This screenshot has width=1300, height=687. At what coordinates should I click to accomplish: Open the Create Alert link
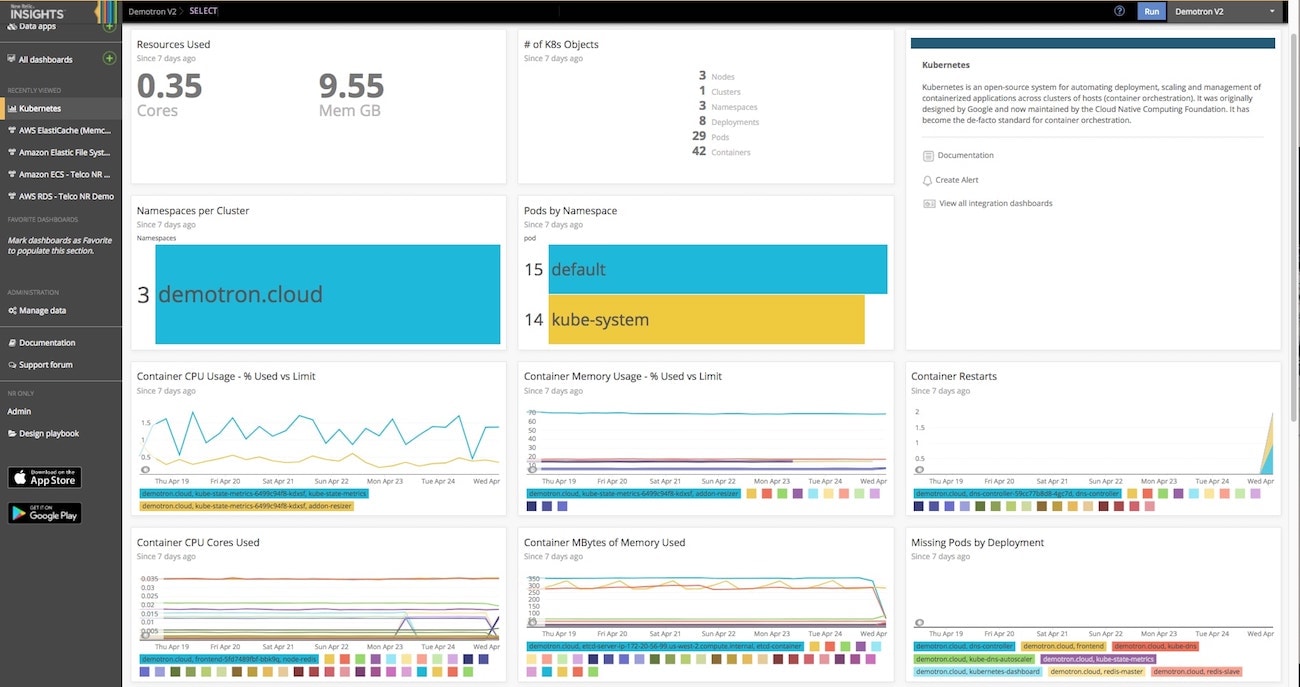point(957,180)
